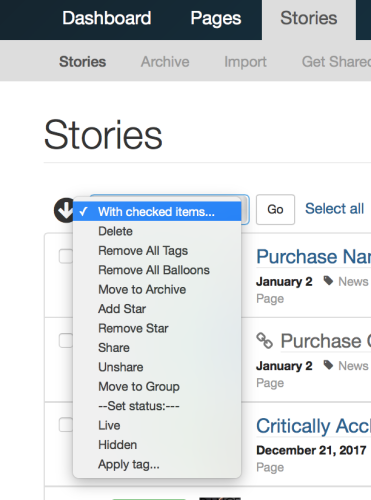Click the tag icon next to first News label
Screen dimensions: 371x500
[328, 281]
